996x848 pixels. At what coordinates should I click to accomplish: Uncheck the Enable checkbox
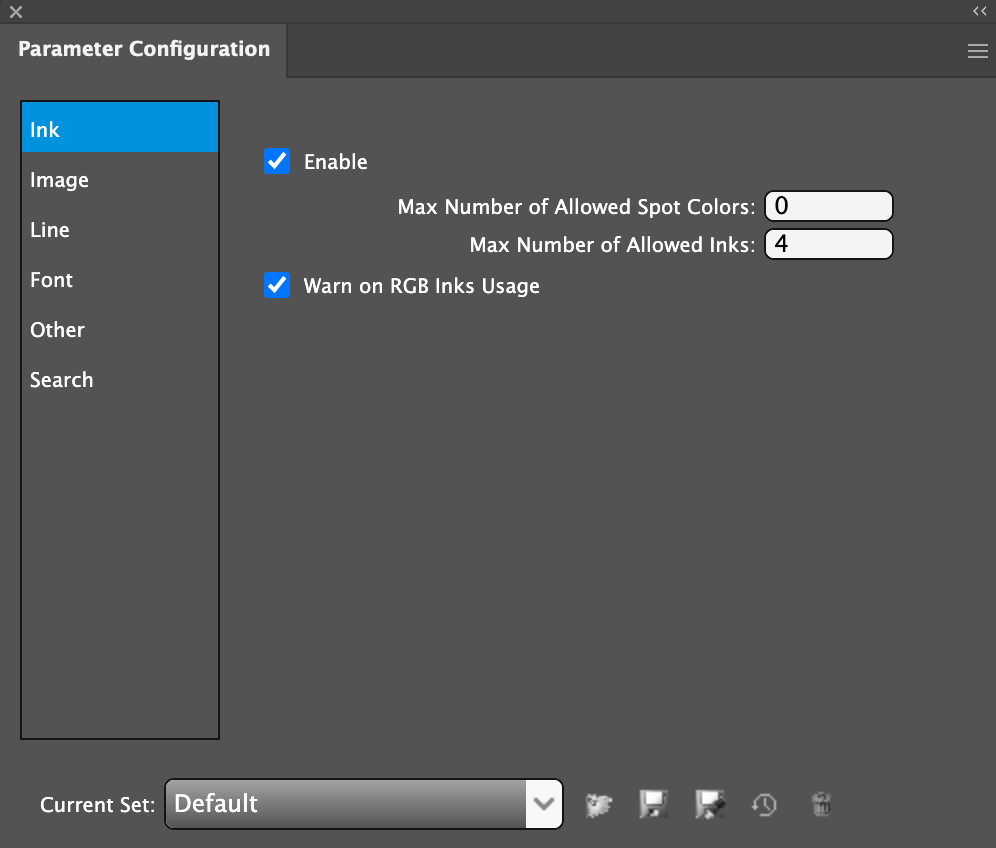click(x=277, y=161)
